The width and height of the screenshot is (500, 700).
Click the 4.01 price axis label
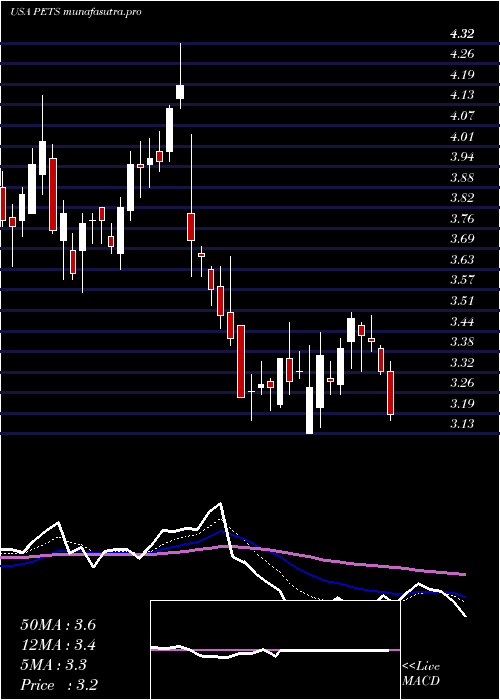pyautogui.click(x=462, y=136)
